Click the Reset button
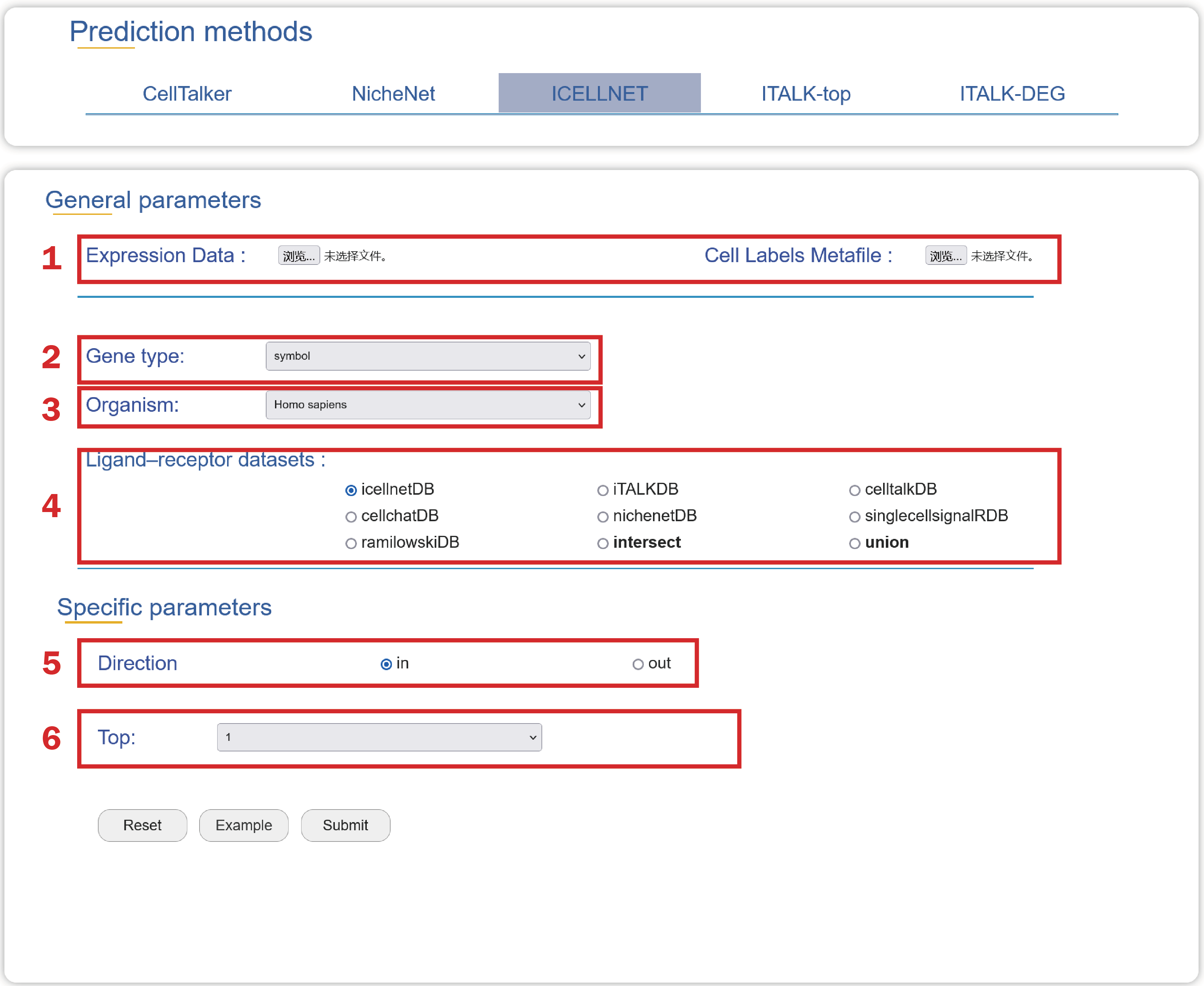The height and width of the screenshot is (986, 1204). (142, 825)
